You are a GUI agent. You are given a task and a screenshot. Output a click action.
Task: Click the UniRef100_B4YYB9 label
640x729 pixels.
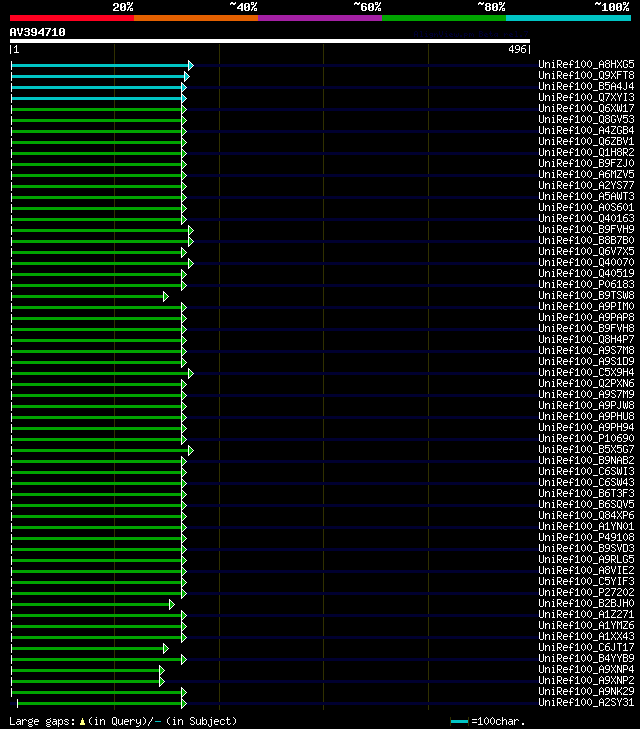586,658
